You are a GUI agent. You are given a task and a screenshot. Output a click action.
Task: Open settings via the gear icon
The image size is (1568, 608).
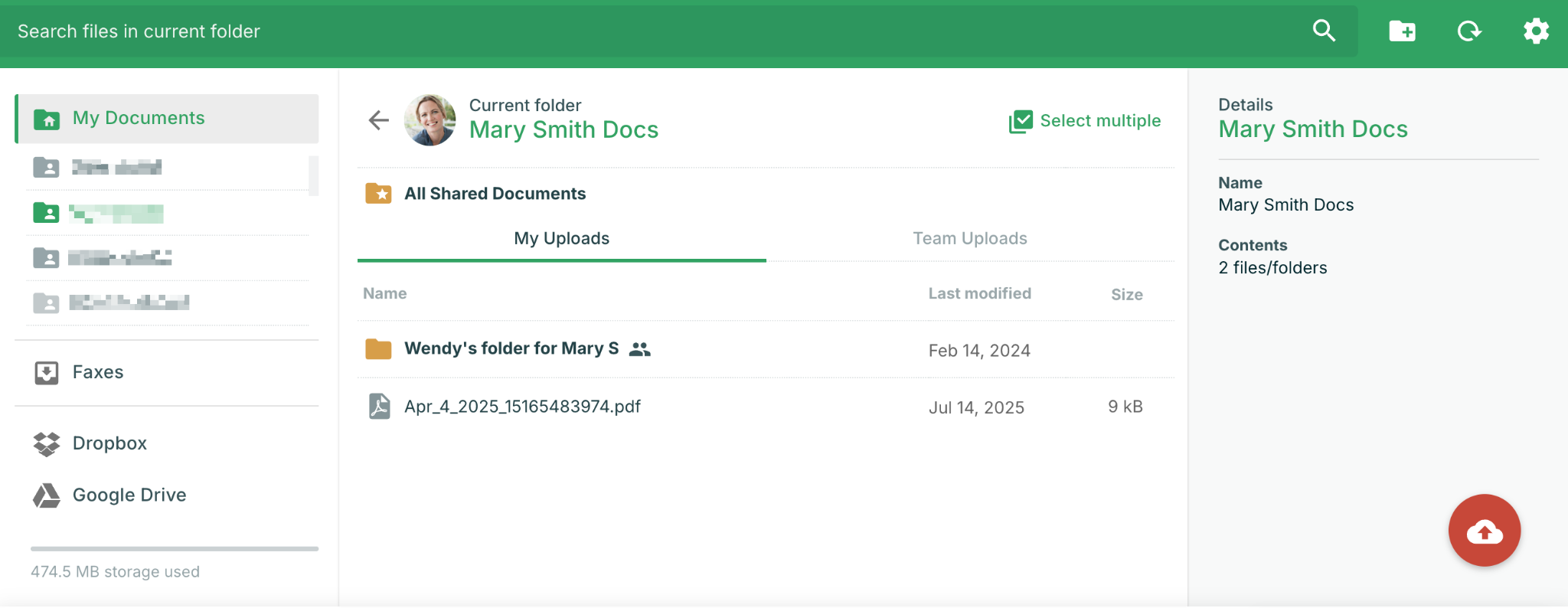point(1535,31)
